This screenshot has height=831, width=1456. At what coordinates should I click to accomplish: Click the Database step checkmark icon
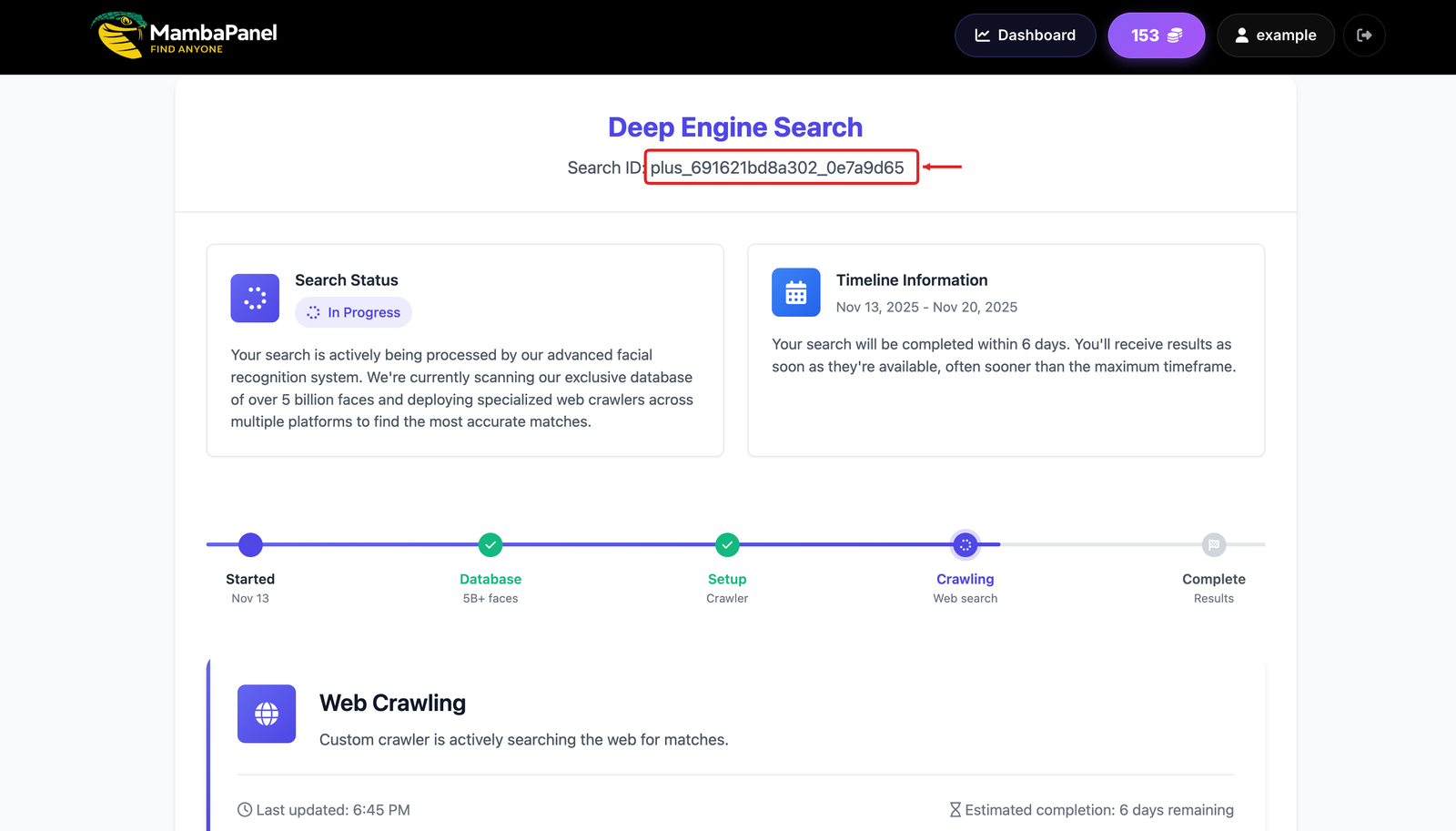pos(490,544)
